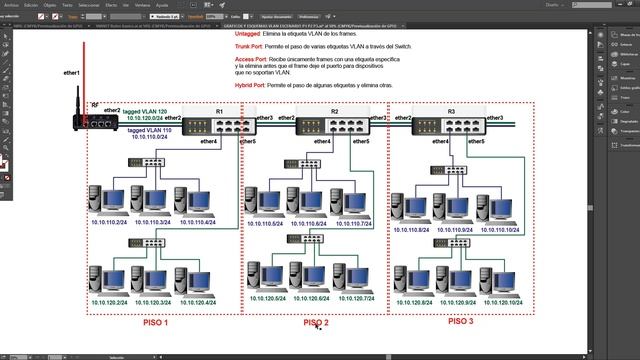
Task: Open the arrange documents icon menu
Action: pyautogui.click(x=209, y=5)
